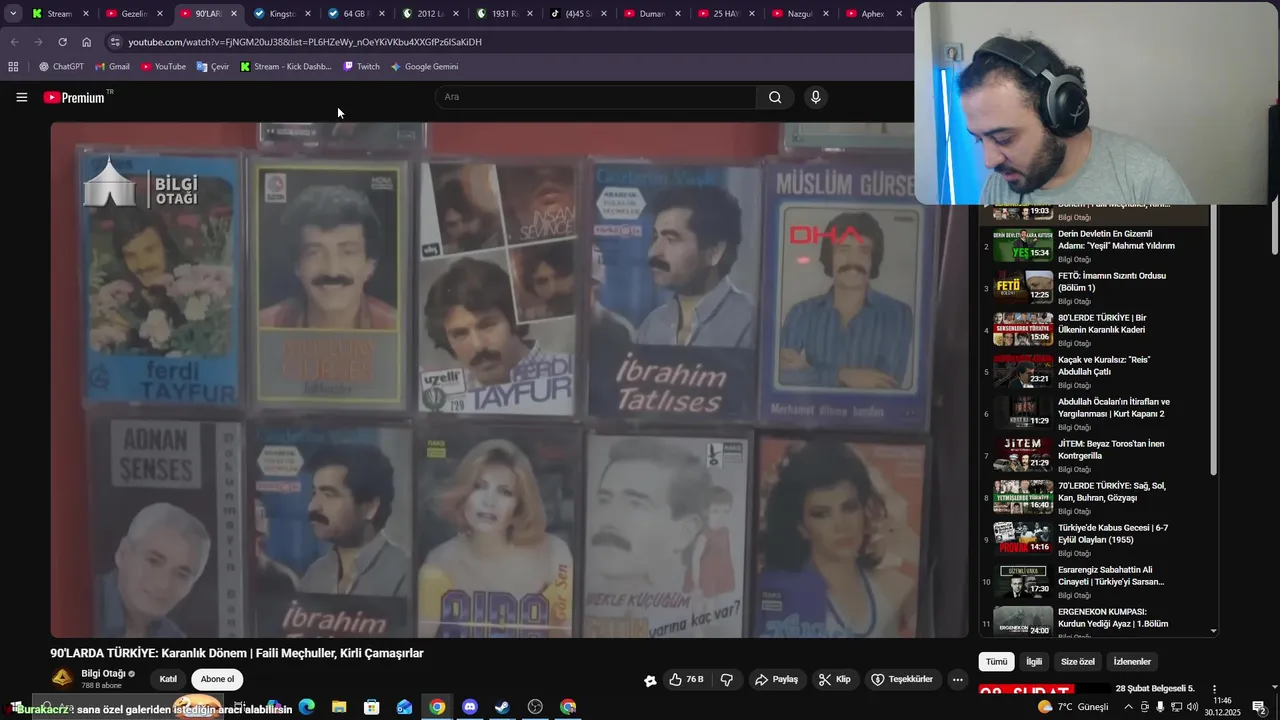Image resolution: width=1280 pixels, height=720 pixels.
Task: Play Kaçak ve Kuralsız Reis Abdullah Çatlı
Action: coord(1096,371)
